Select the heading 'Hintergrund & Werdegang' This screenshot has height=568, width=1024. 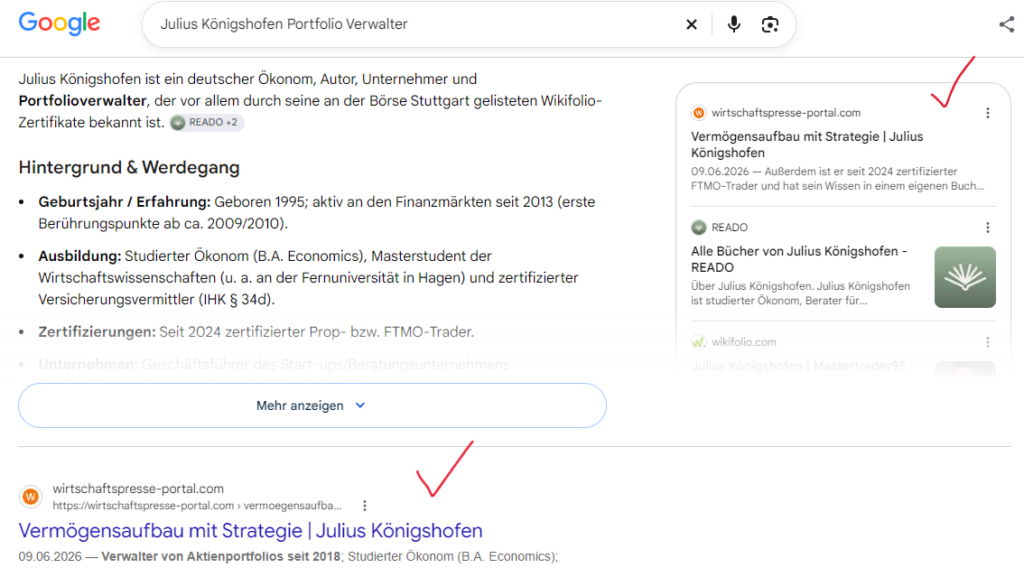(x=129, y=167)
